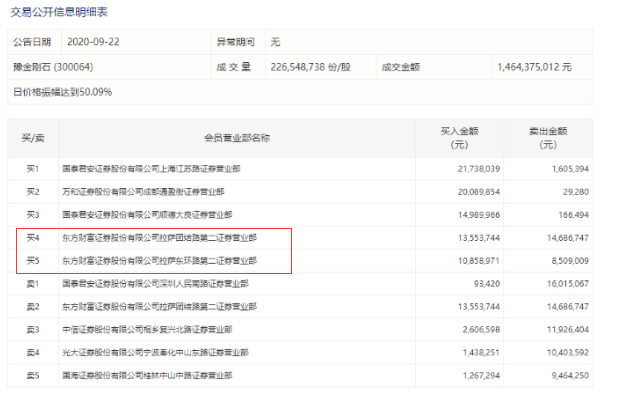Select the 买2 row label
620x404 pixels.
pyautogui.click(x=33, y=192)
